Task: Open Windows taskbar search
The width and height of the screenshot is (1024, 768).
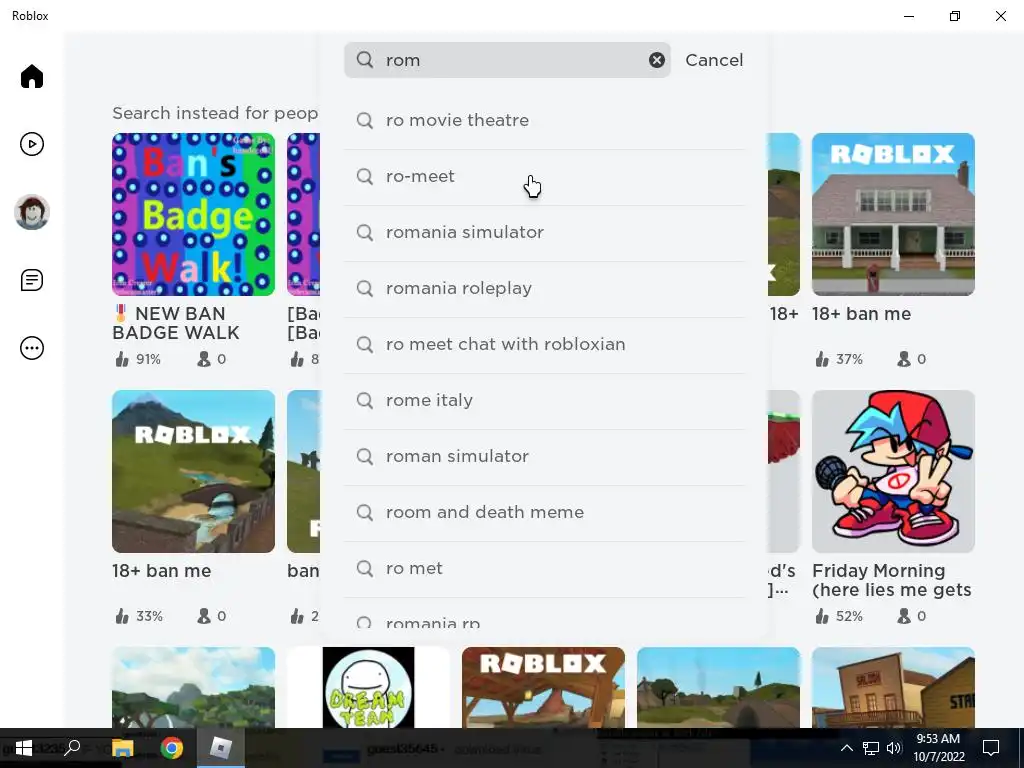Action: click(x=72, y=748)
